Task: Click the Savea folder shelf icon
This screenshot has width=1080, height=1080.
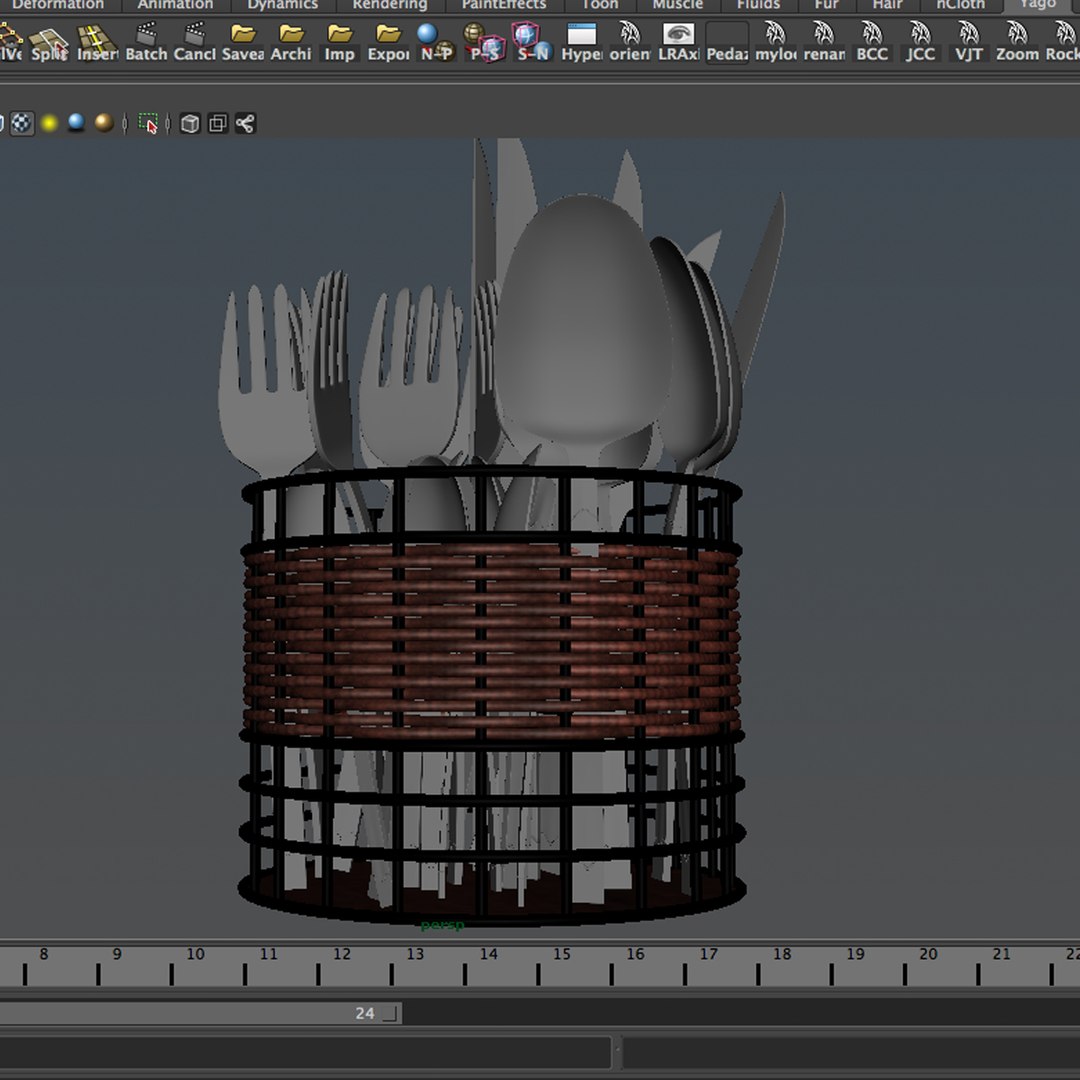Action: tap(242, 41)
